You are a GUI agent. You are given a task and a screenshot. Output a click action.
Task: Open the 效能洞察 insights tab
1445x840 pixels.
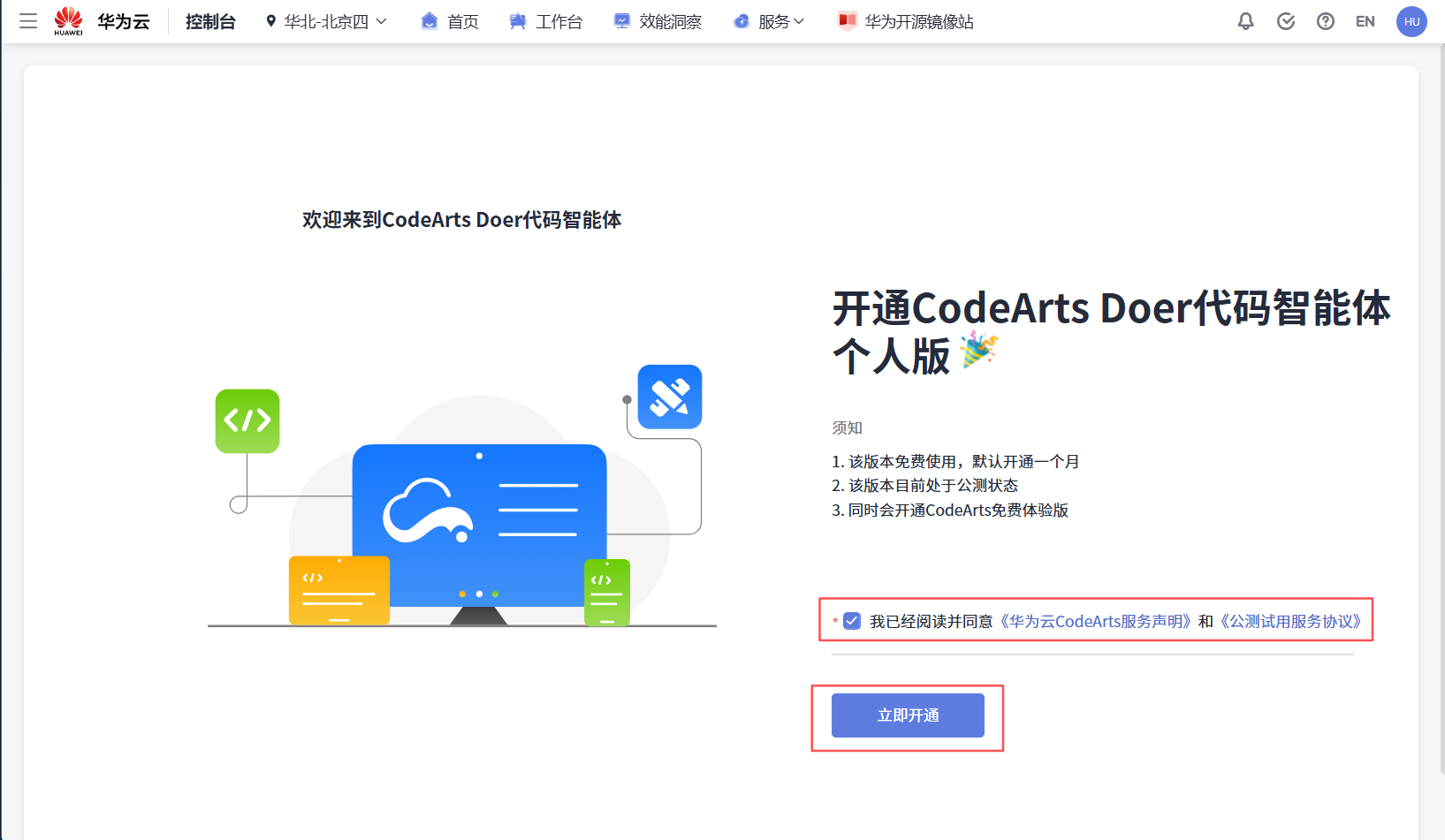[x=658, y=21]
